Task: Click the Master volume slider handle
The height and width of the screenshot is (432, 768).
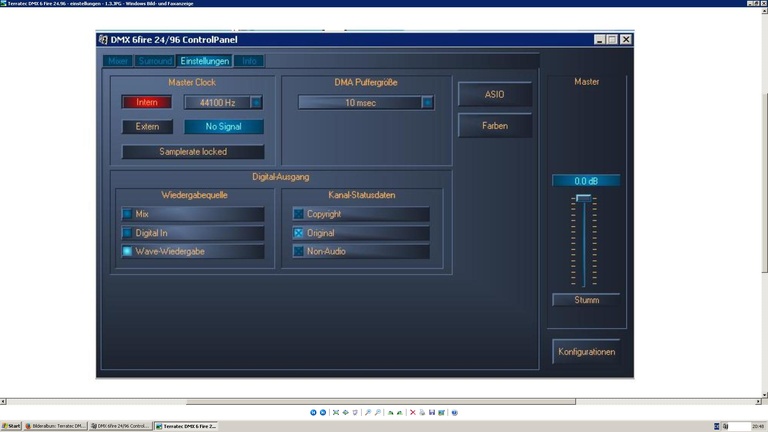Action: (584, 198)
